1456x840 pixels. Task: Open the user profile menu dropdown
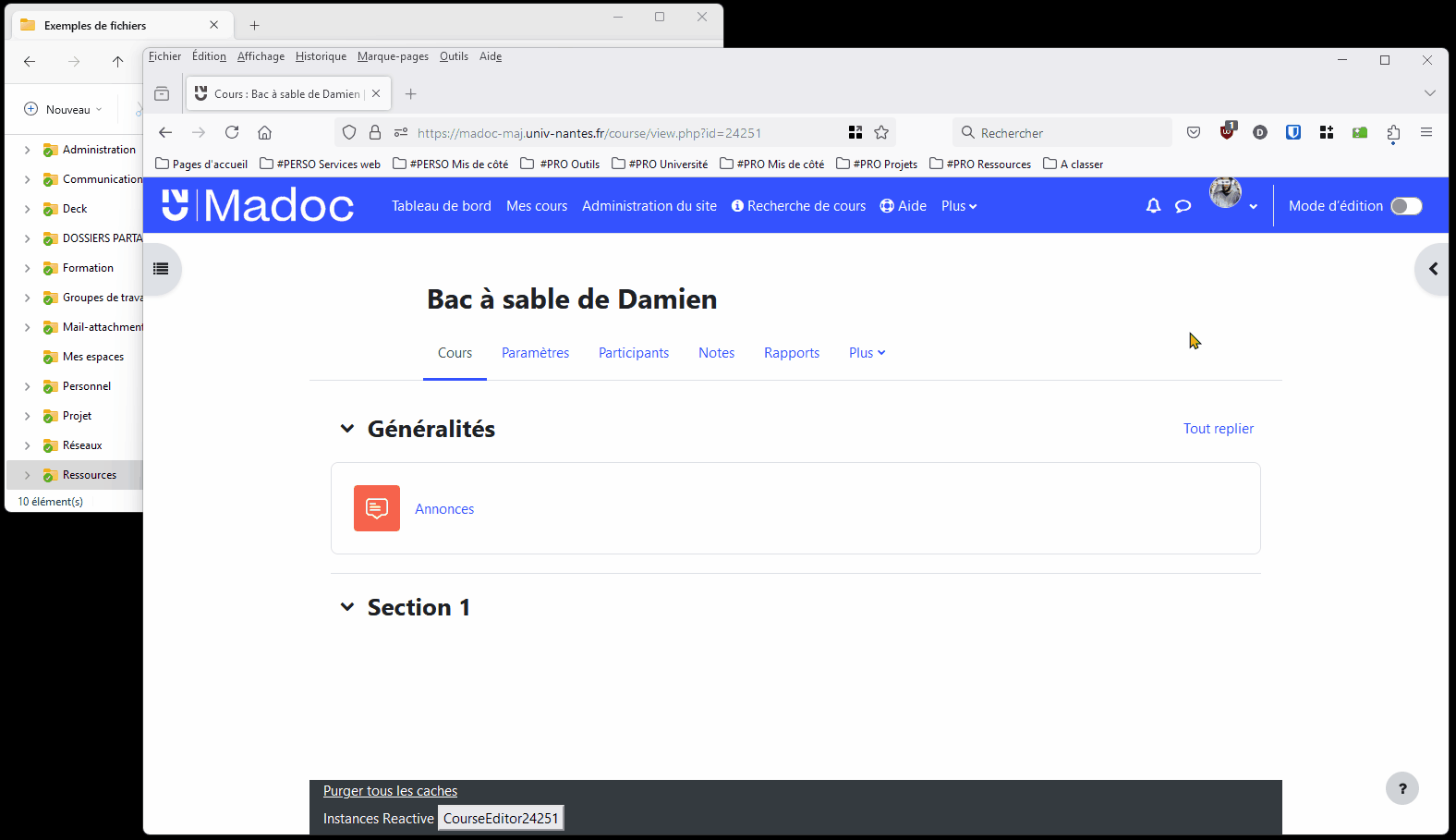[1234, 201]
